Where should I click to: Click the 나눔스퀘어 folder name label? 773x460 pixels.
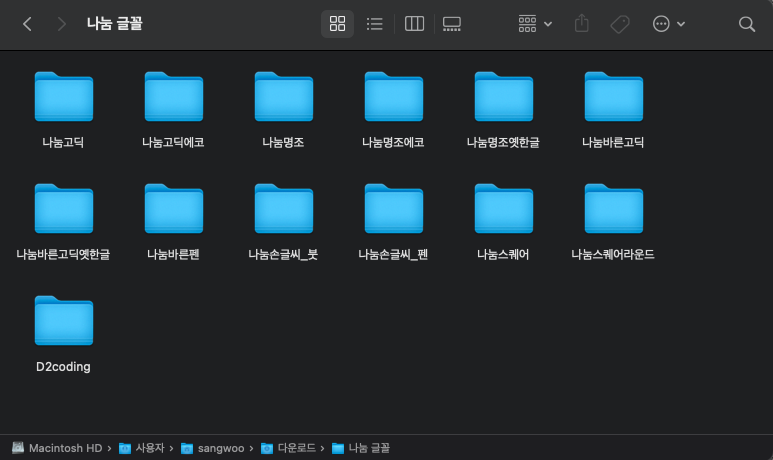pos(503,254)
